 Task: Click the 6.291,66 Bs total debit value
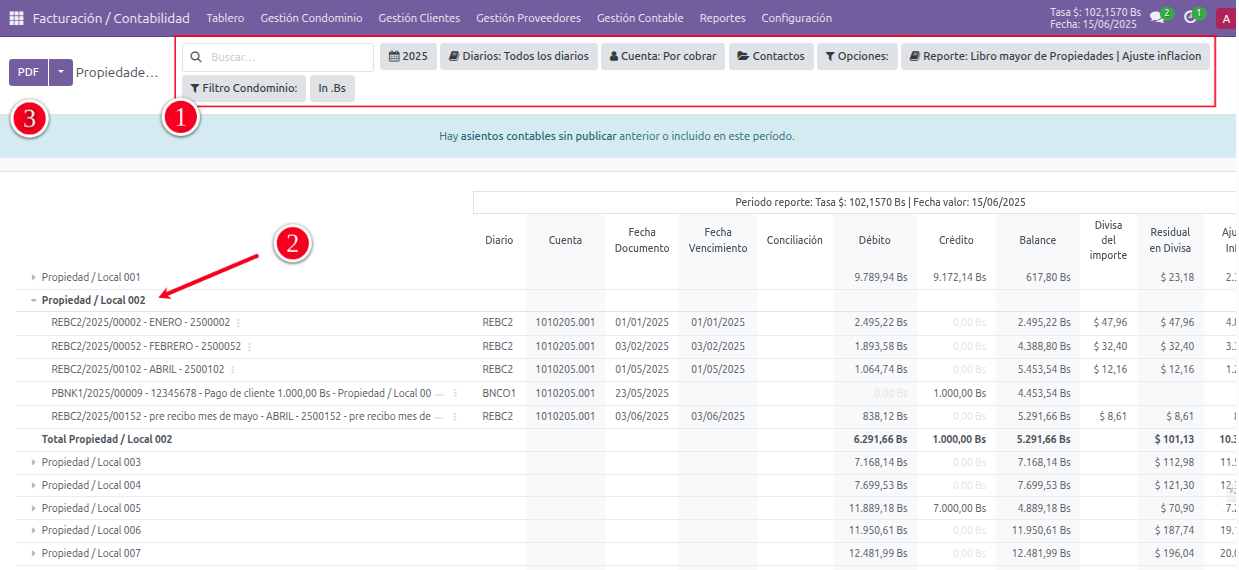pos(880,439)
